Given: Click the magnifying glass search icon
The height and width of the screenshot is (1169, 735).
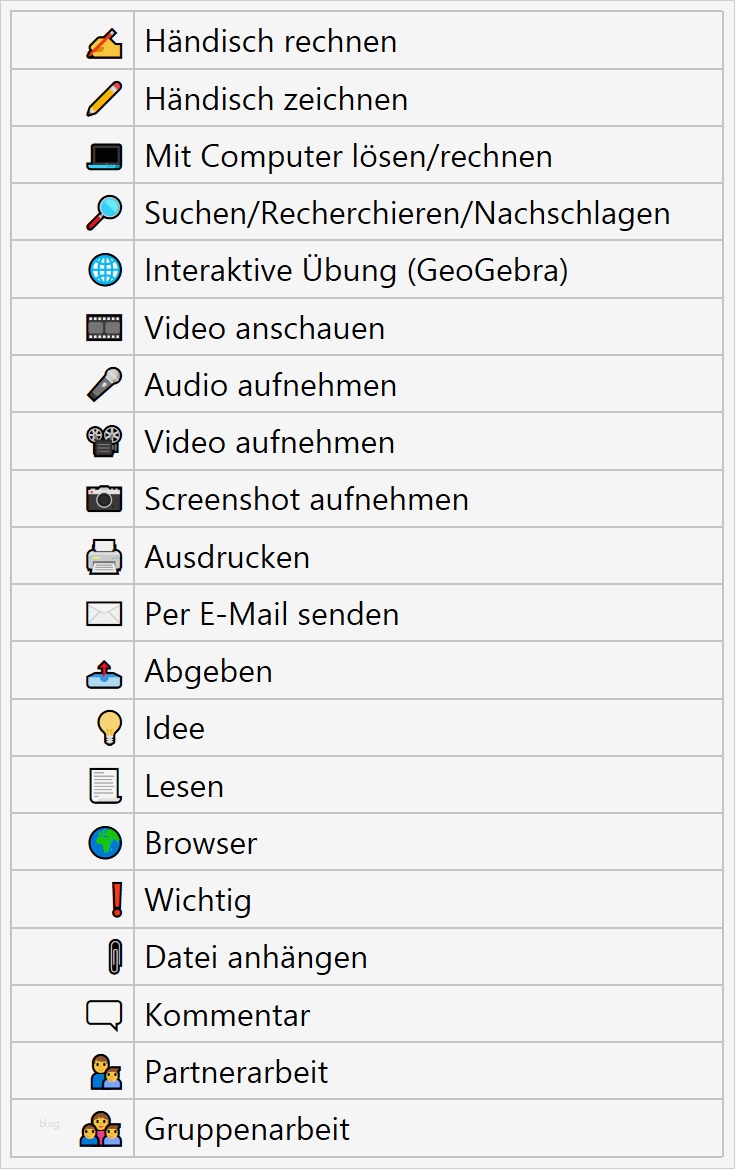Looking at the screenshot, I should click(x=104, y=213).
